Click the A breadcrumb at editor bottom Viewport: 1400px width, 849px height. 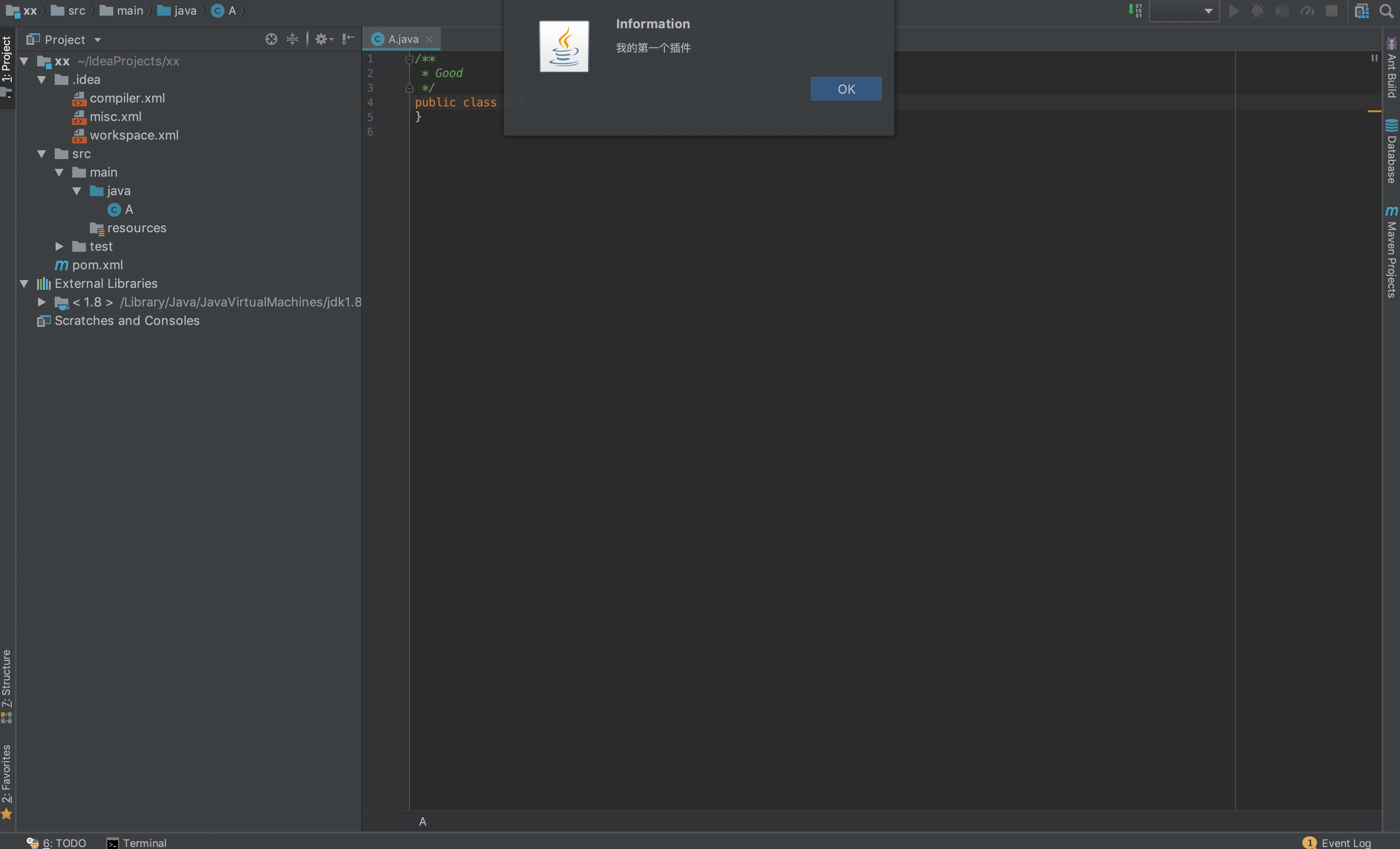tap(422, 821)
